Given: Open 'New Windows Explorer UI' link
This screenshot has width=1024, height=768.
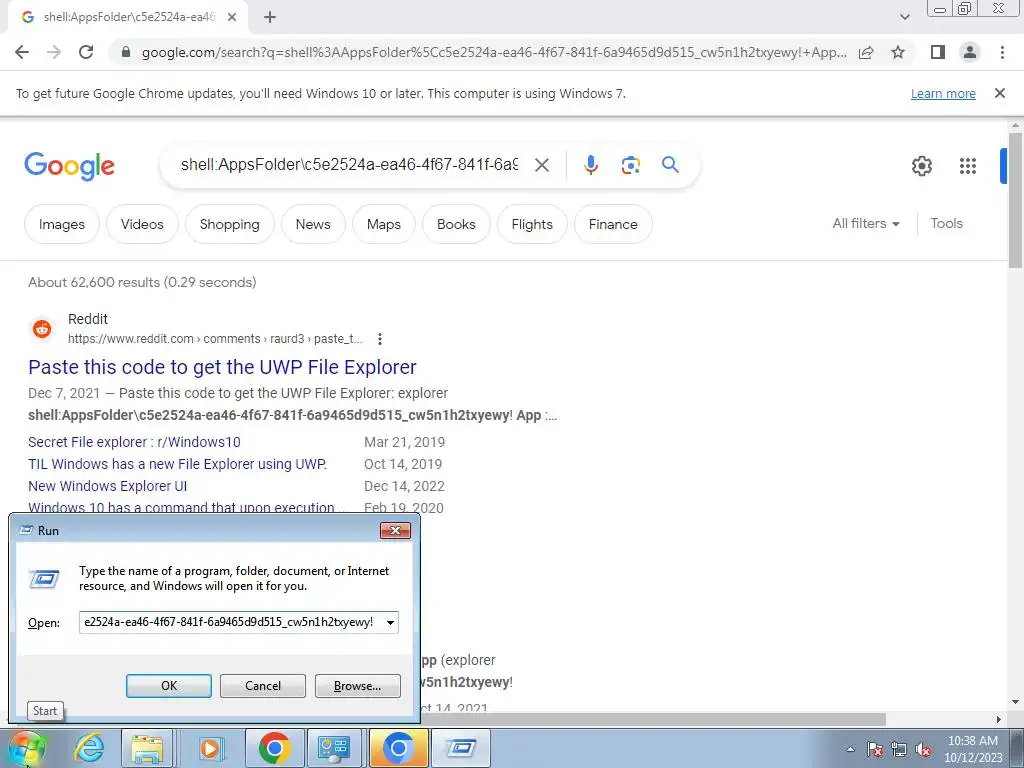Looking at the screenshot, I should click(107, 487).
